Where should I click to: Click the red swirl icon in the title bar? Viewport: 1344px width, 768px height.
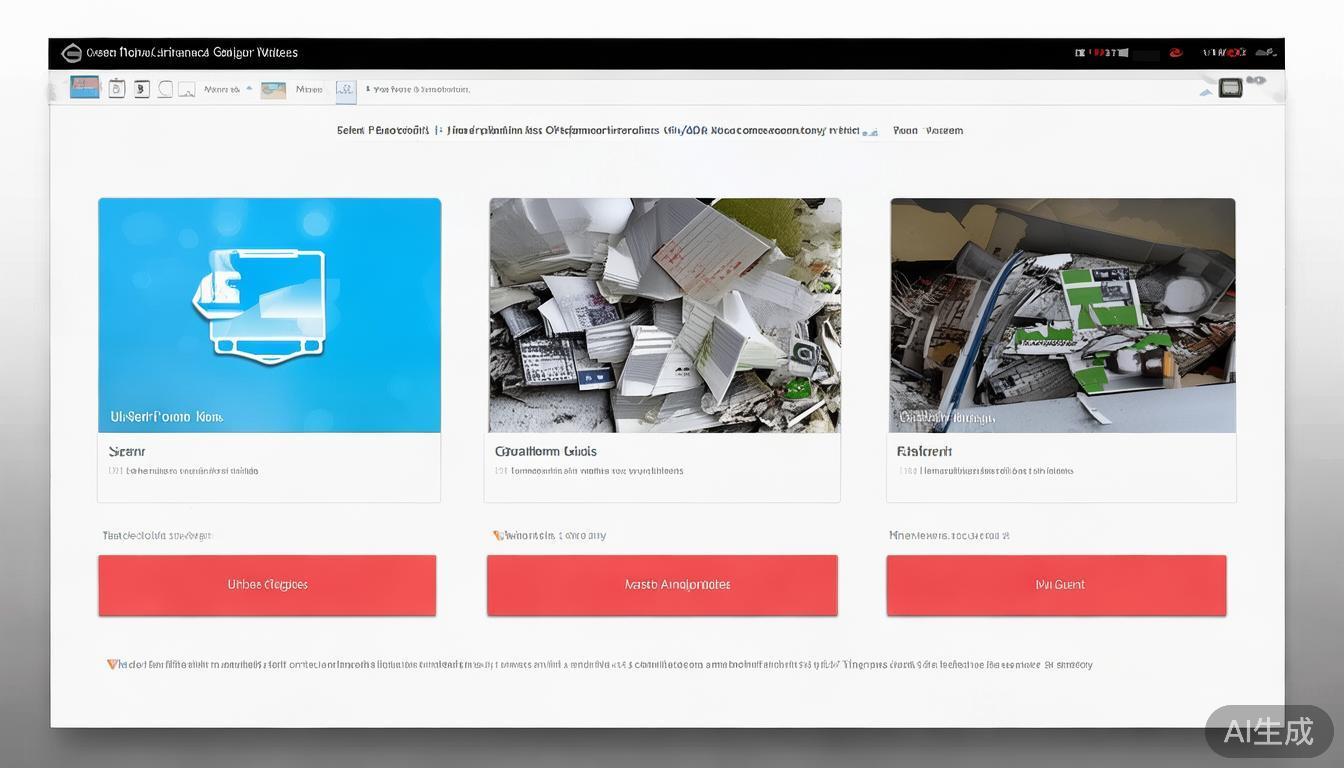[1176, 53]
